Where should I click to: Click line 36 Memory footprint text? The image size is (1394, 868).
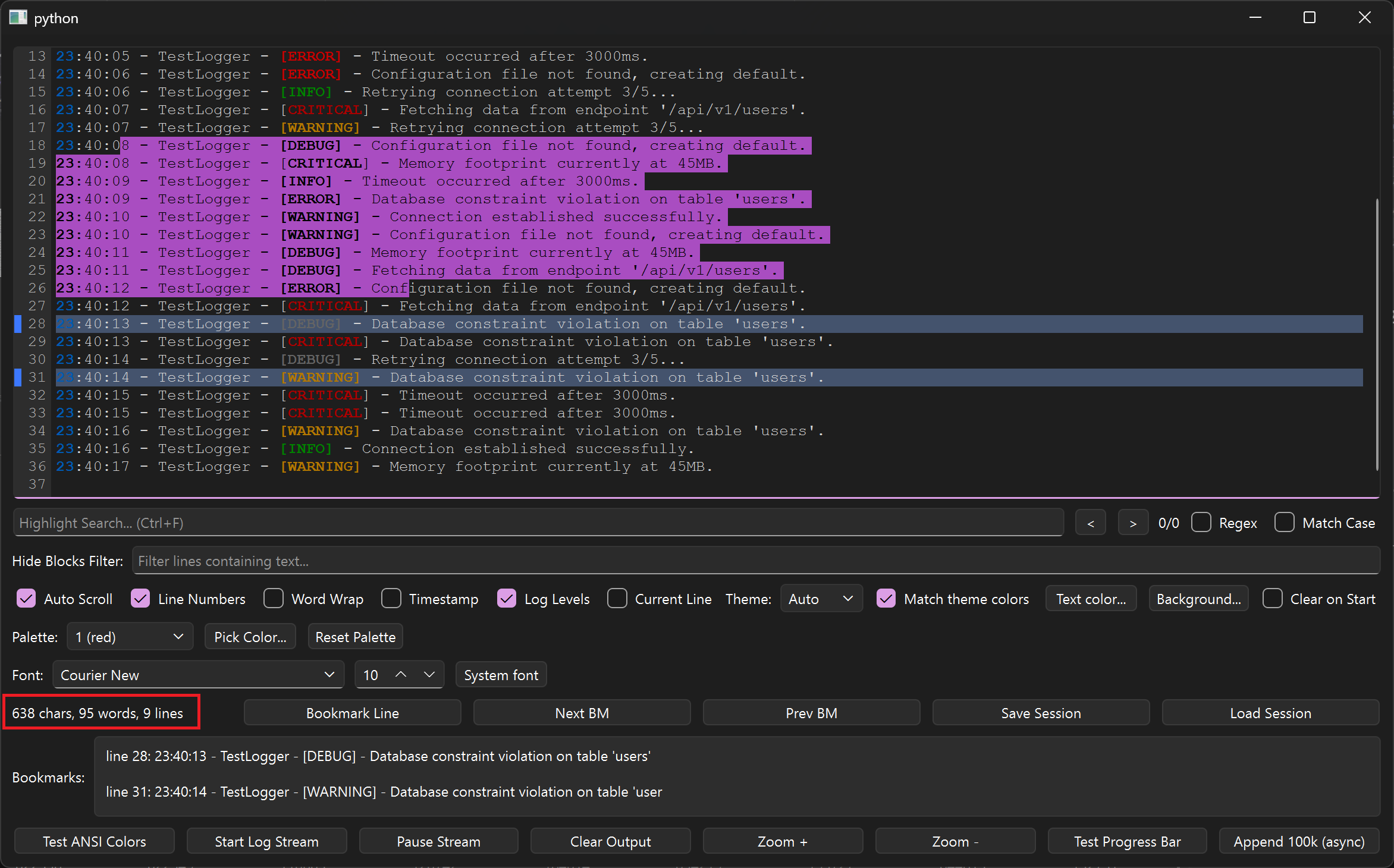(550, 466)
